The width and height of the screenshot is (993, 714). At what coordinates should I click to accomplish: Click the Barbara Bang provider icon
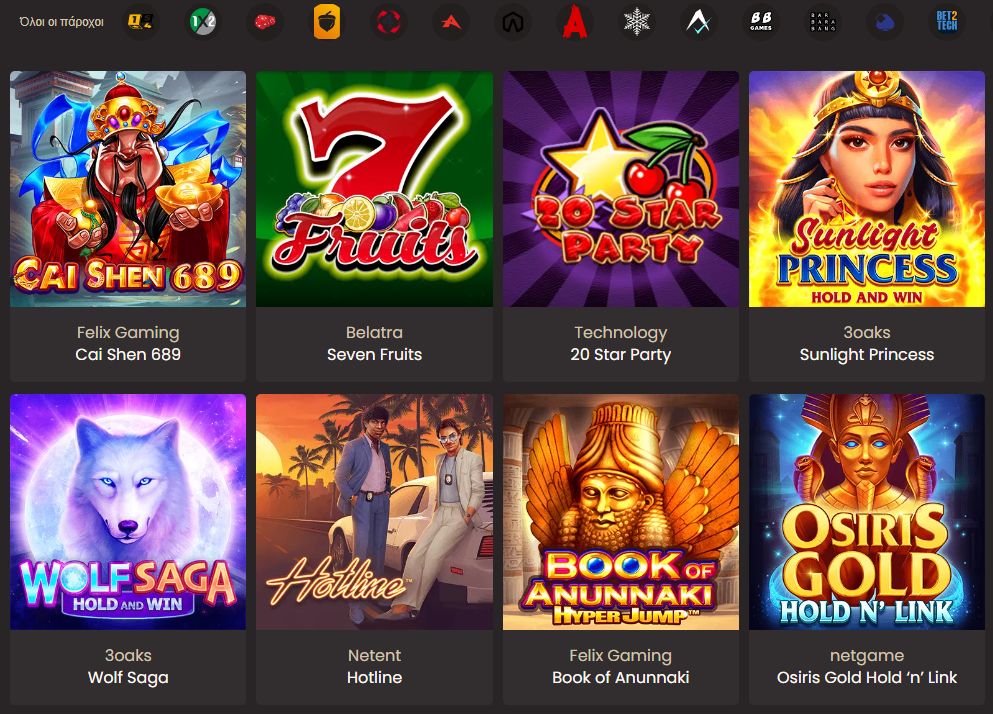point(823,21)
